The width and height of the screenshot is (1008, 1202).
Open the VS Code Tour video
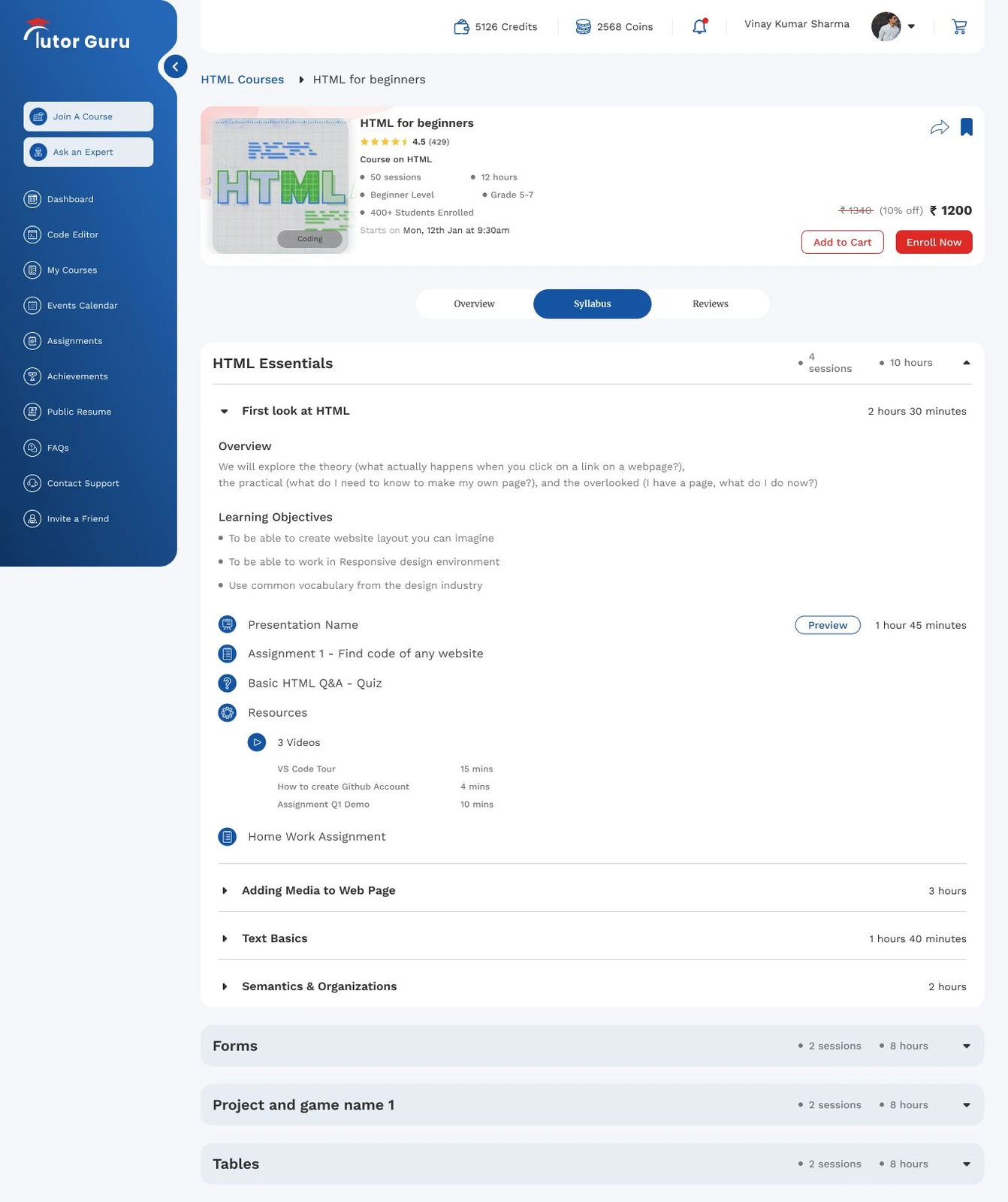pyautogui.click(x=306, y=769)
